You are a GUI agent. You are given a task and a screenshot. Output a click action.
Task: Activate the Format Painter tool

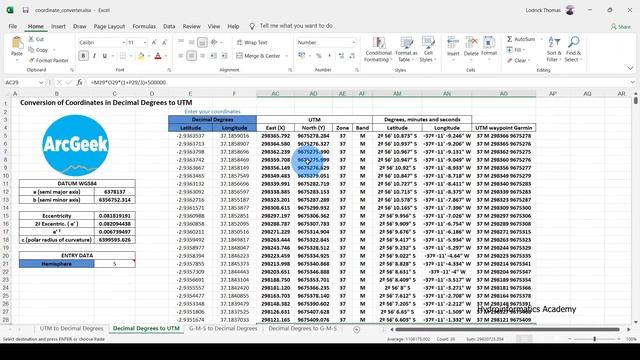click(x=48, y=60)
